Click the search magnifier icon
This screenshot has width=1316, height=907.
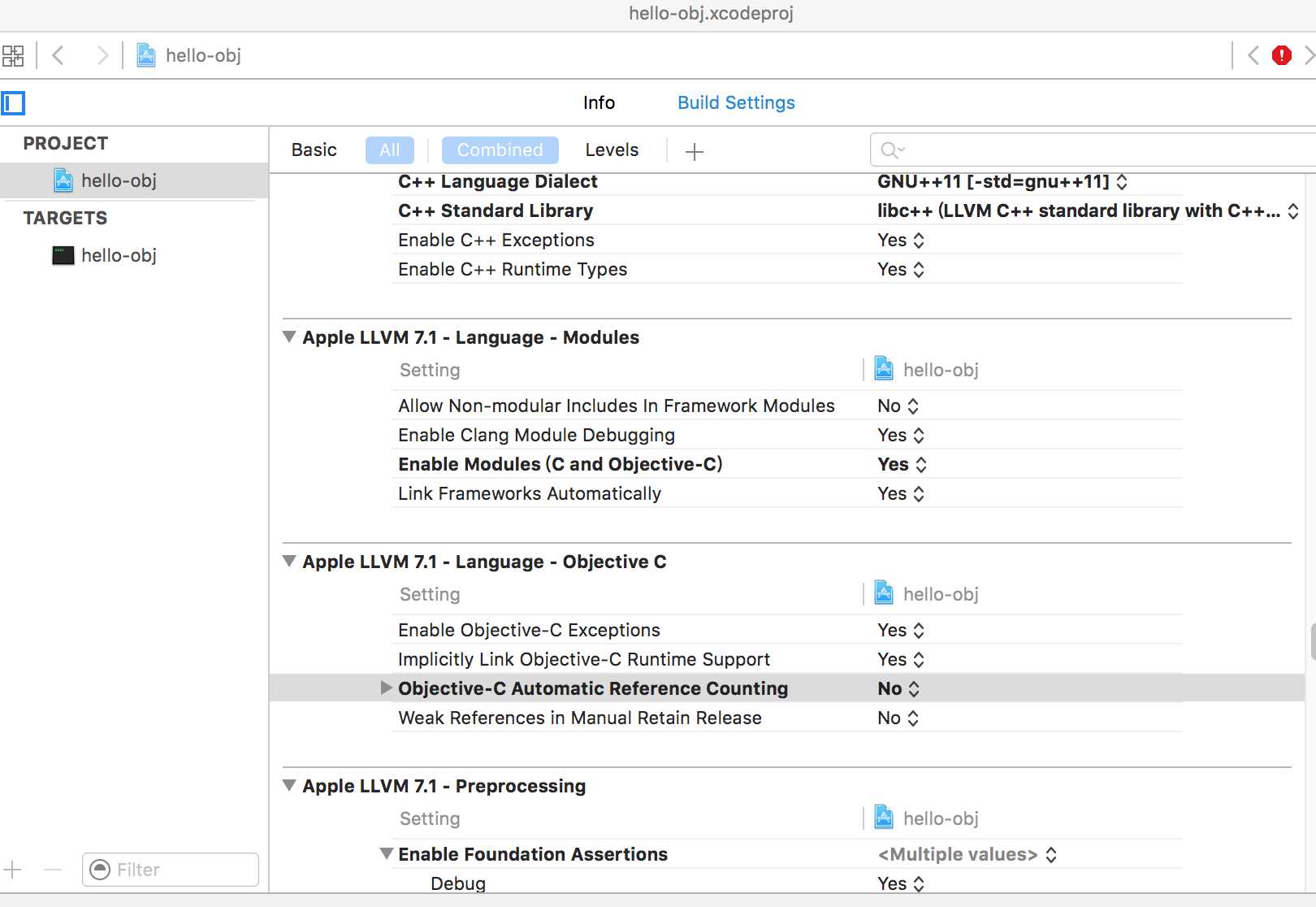892,150
